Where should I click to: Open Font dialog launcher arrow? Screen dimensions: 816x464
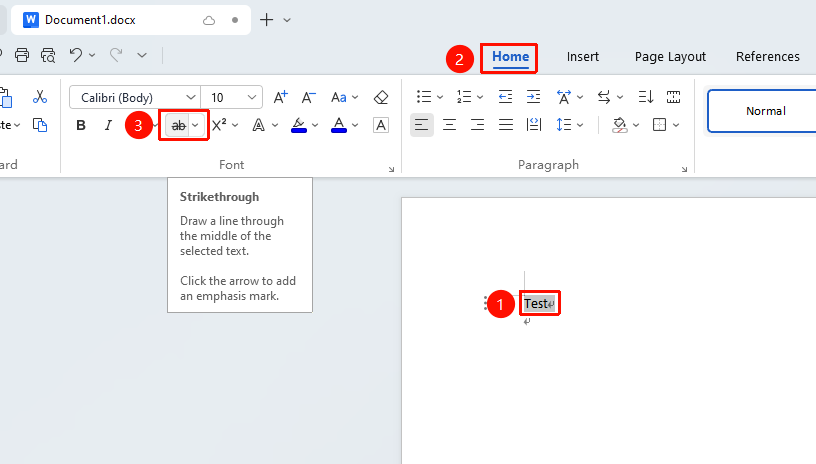(391, 169)
